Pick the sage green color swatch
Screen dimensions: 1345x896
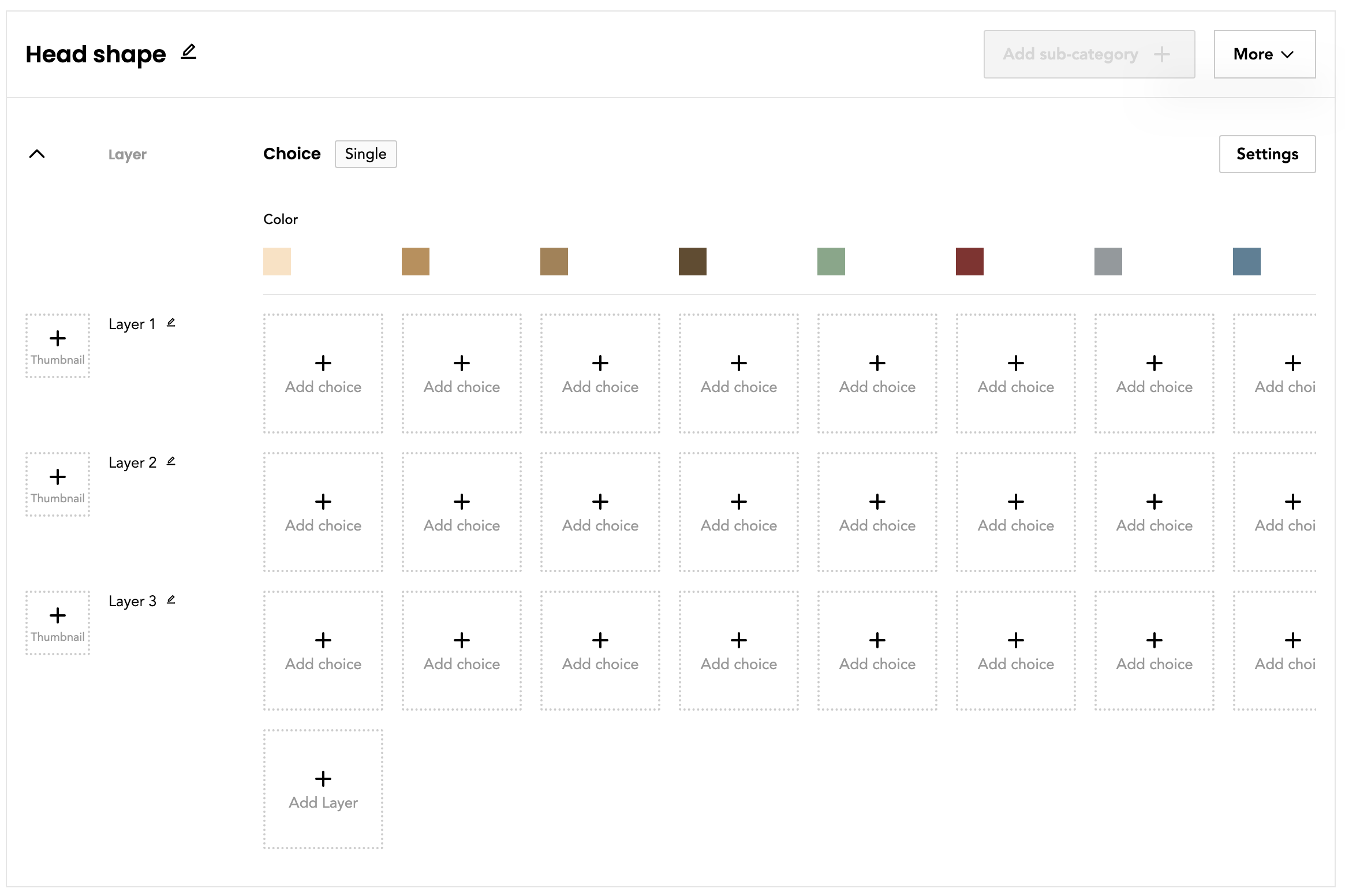(x=831, y=262)
